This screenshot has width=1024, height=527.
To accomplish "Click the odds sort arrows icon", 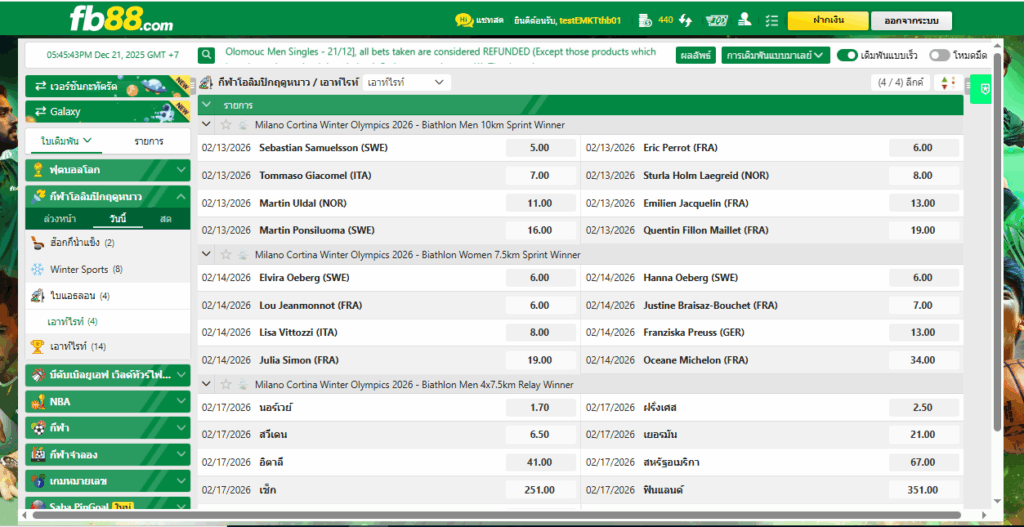I will 948,83.
